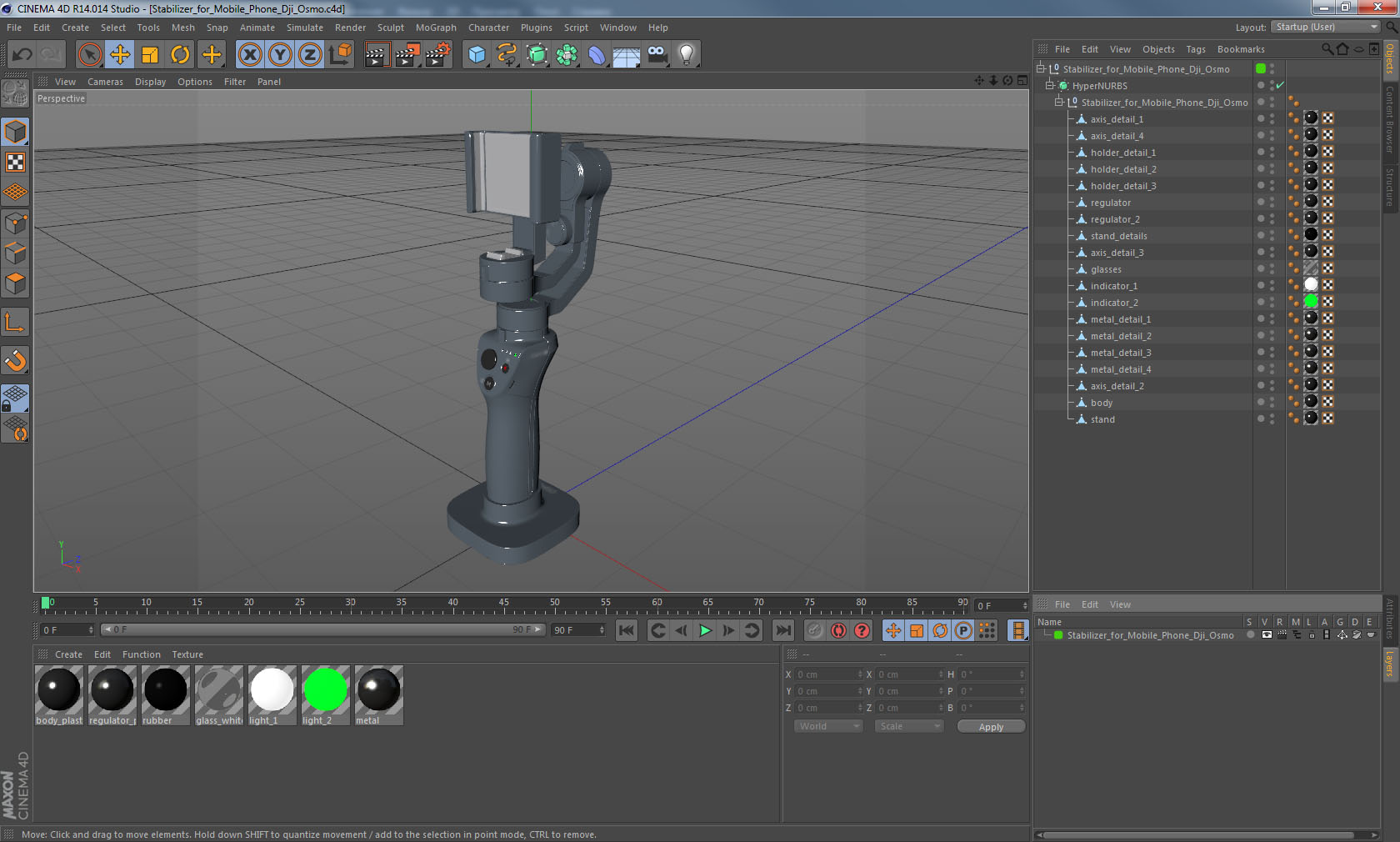Viewport: 1400px width, 842px height.
Task: Select the glasses object in tree
Action: pos(1106,269)
